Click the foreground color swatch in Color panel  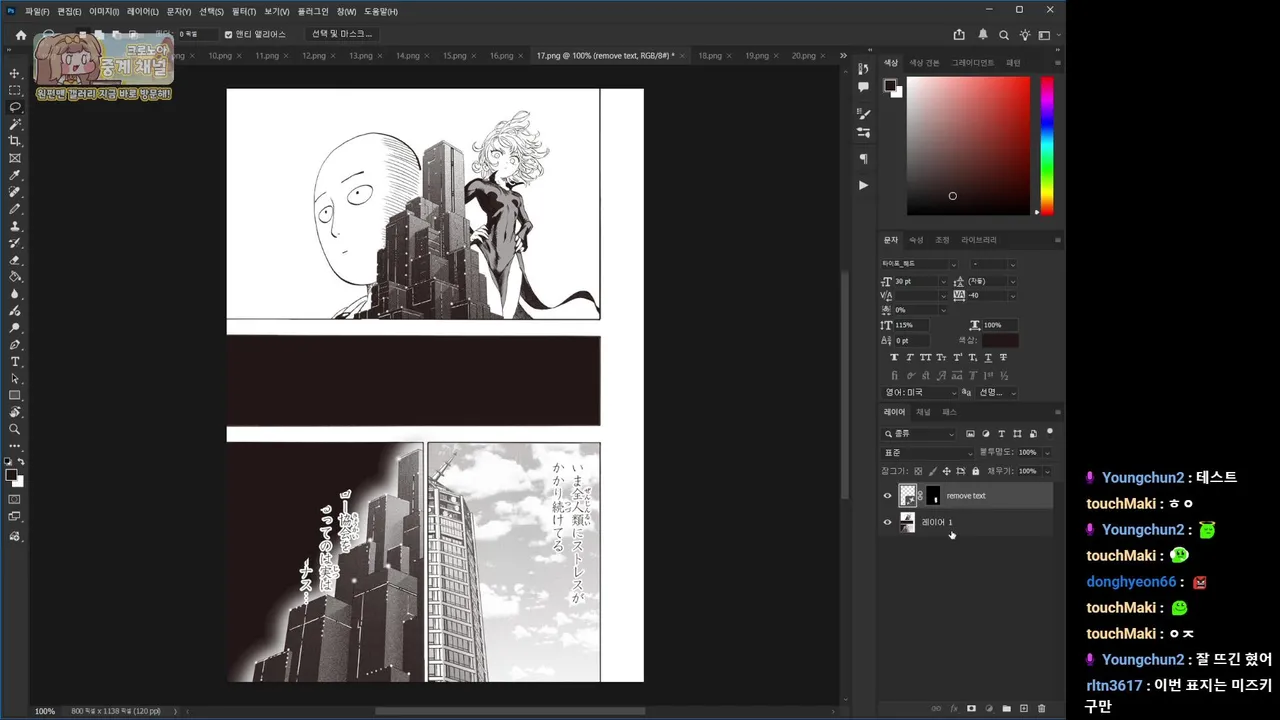[x=889, y=86]
